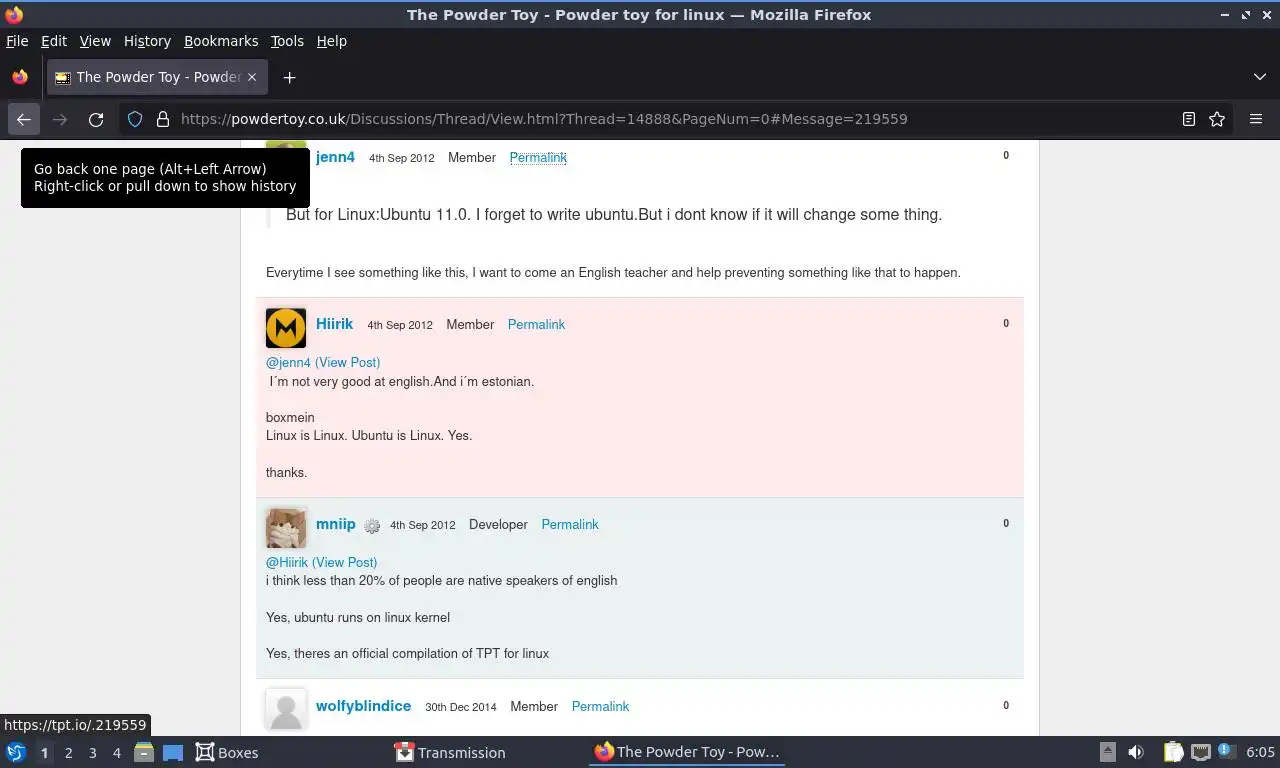Open Permalink for jenn4's post
Viewport: 1280px width, 768px height.
pos(538,158)
